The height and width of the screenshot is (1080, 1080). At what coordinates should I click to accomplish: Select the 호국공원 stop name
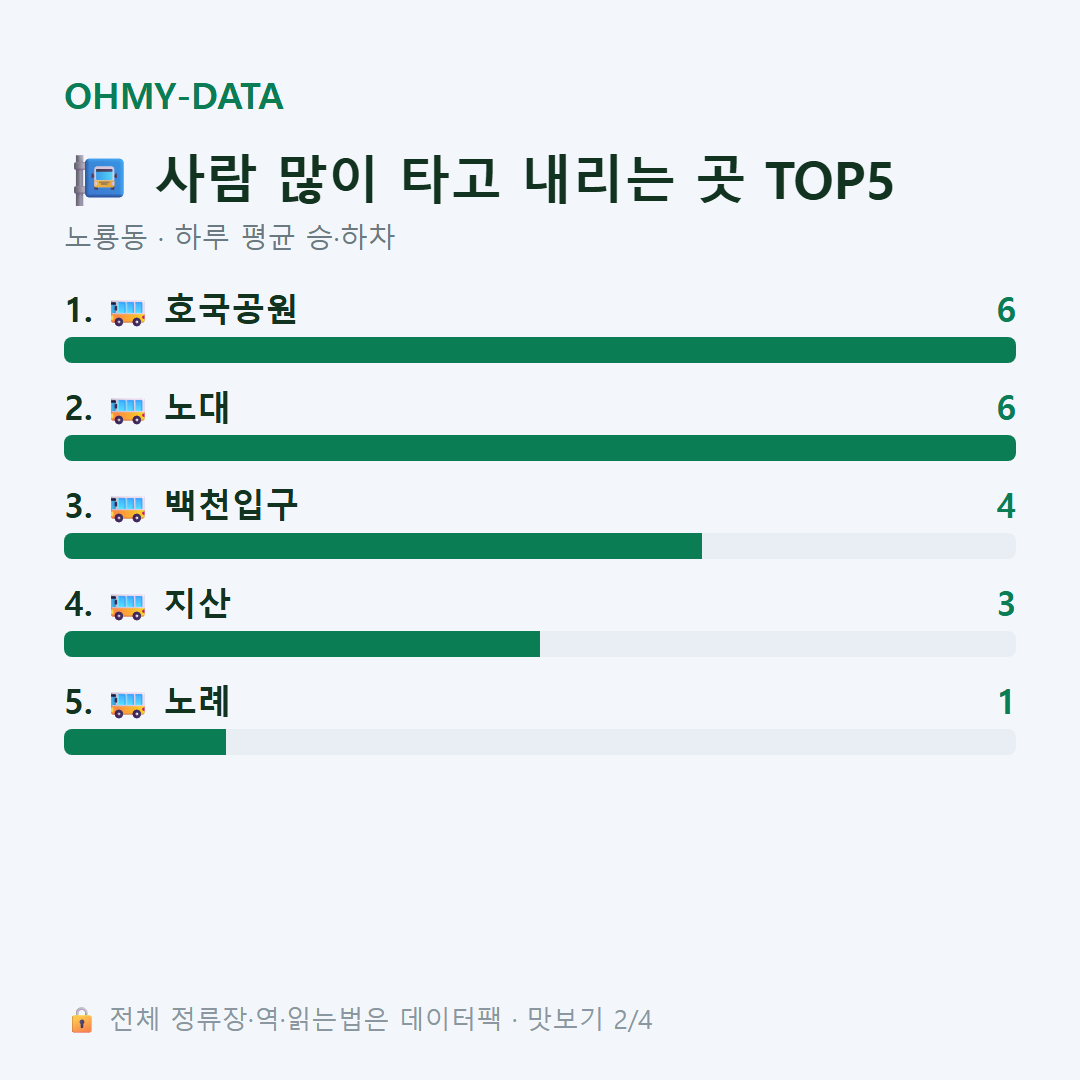pos(231,309)
